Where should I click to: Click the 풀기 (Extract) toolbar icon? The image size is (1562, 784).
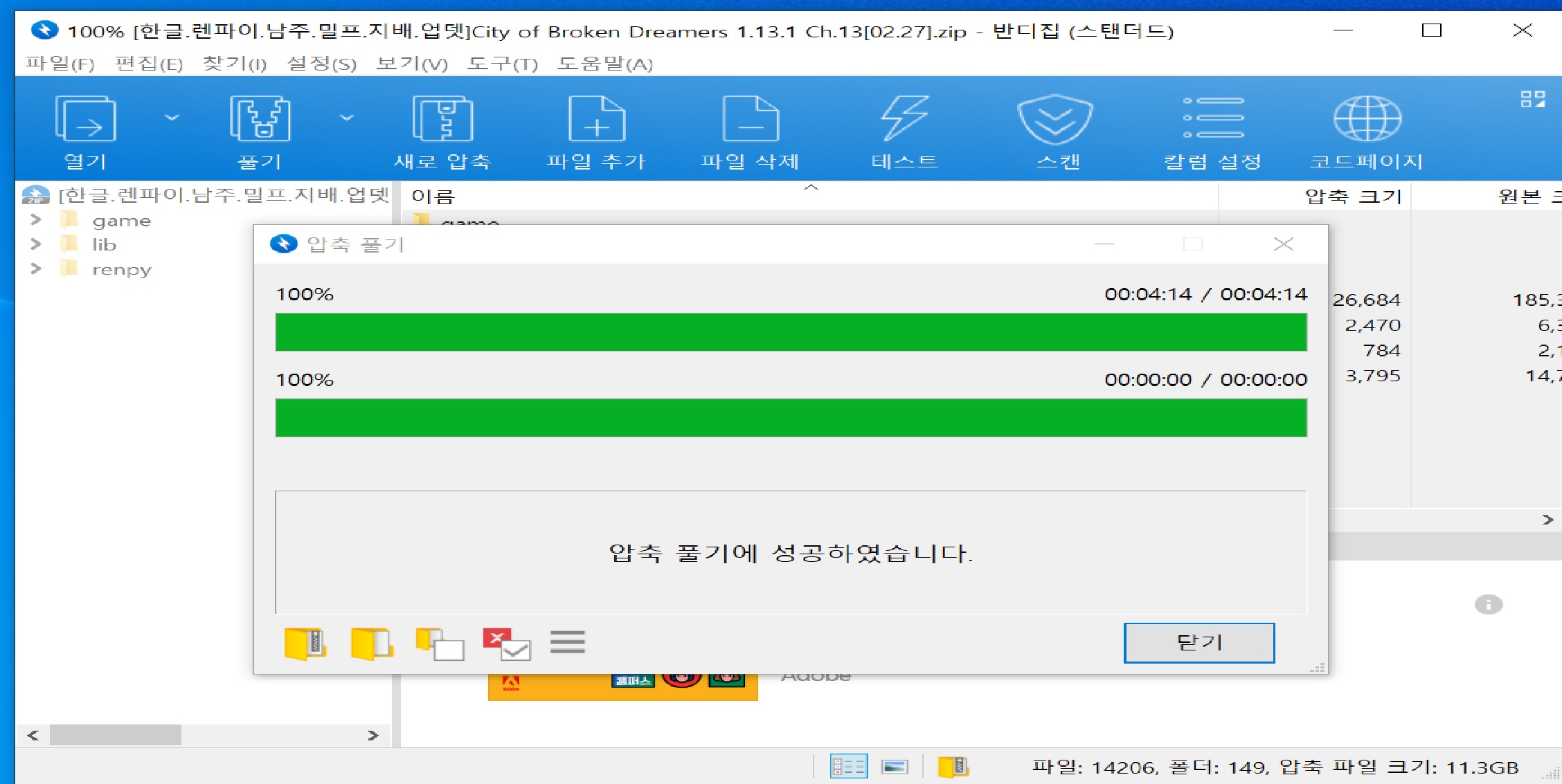tap(260, 119)
